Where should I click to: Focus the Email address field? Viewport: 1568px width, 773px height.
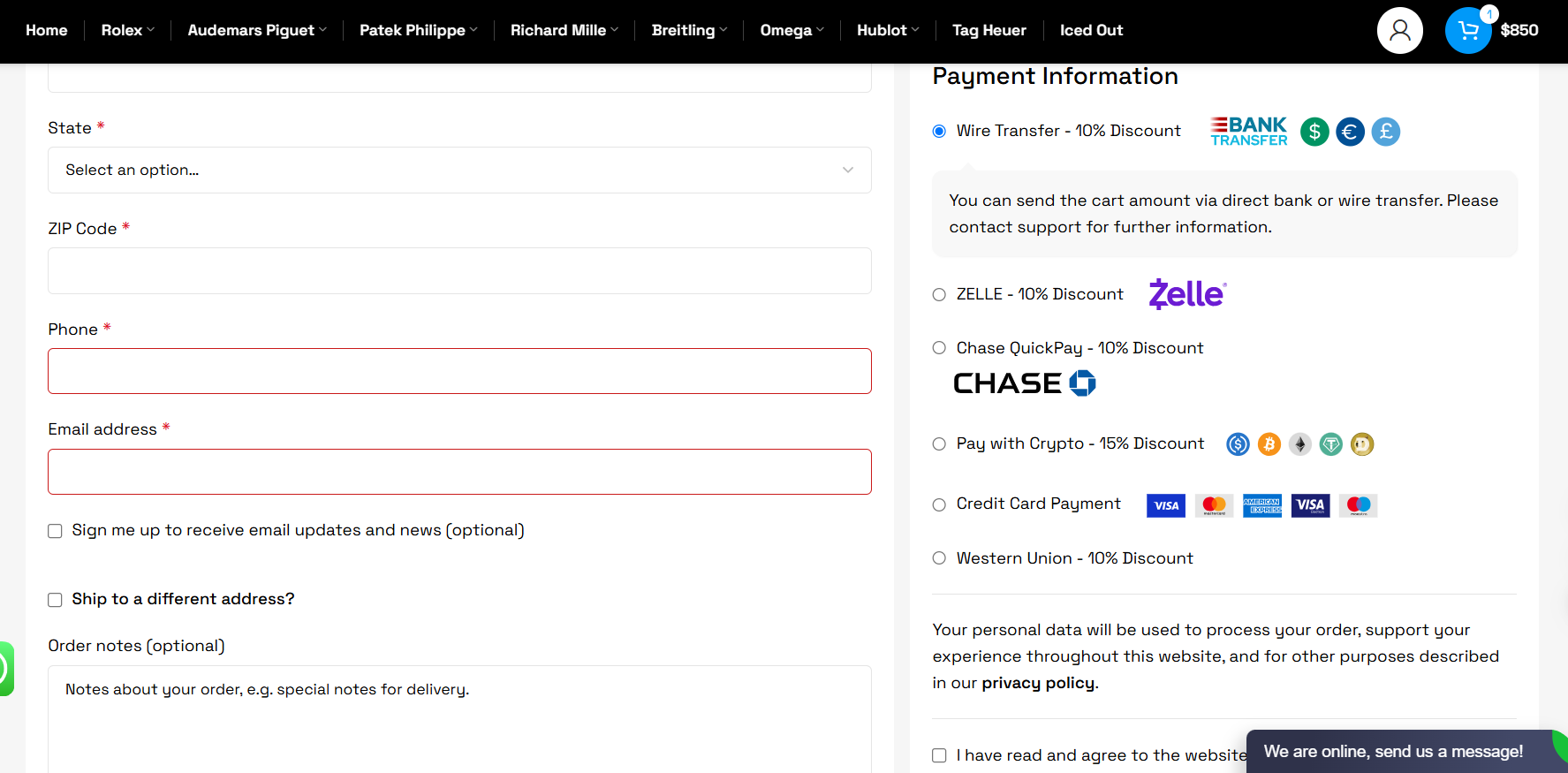(459, 472)
